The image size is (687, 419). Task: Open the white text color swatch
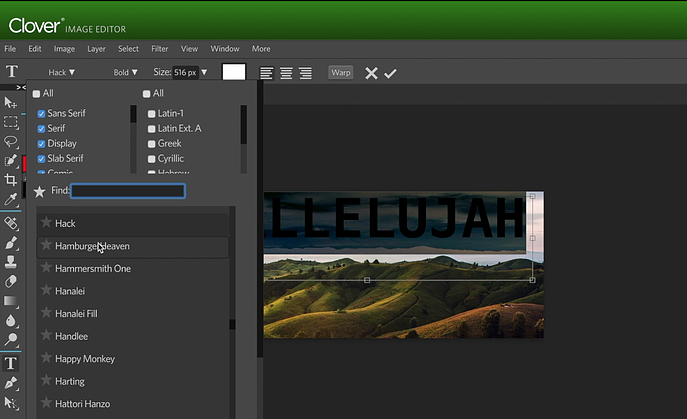coord(234,72)
